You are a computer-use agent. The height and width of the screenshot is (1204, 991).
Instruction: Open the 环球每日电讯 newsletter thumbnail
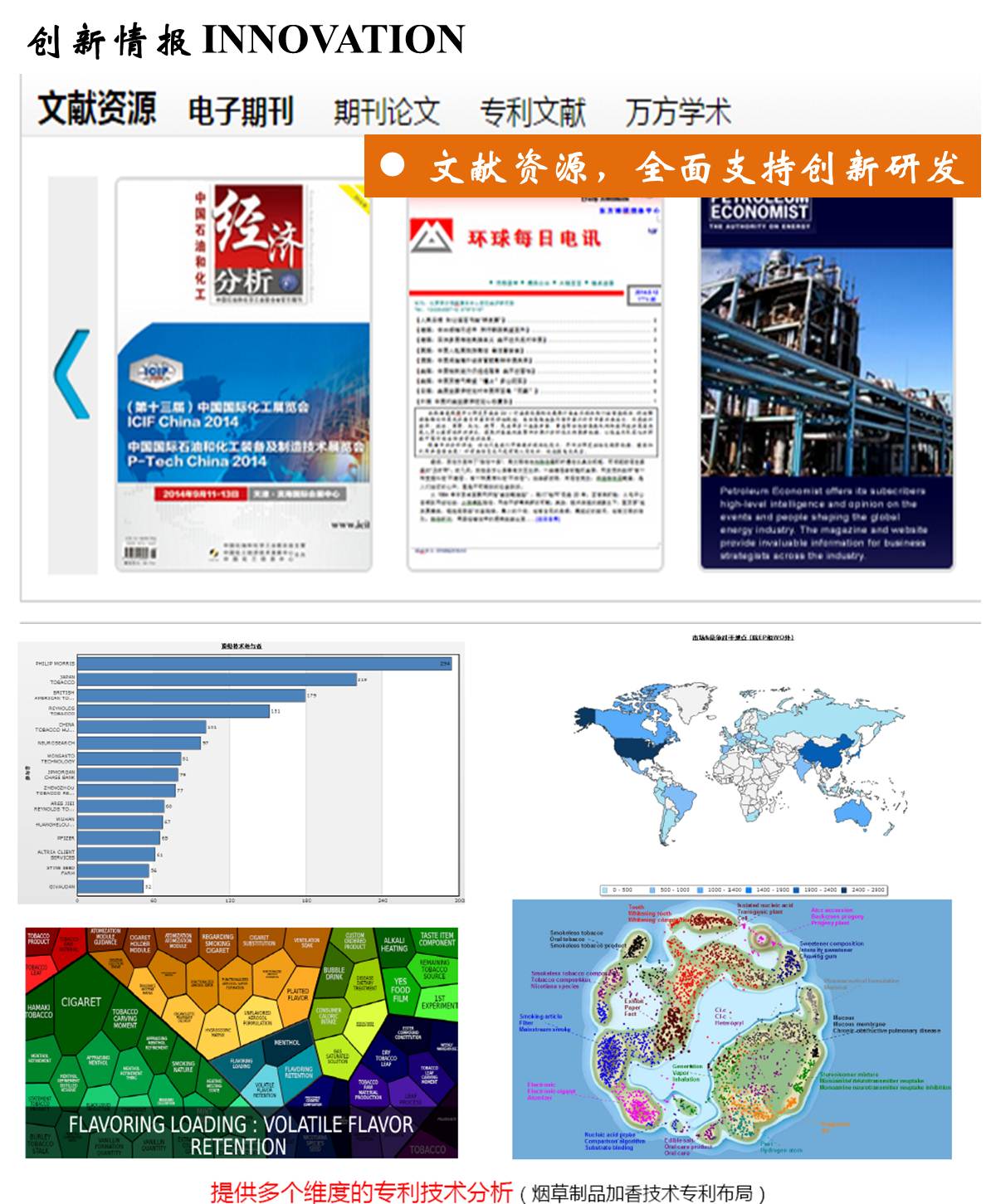coord(535,383)
